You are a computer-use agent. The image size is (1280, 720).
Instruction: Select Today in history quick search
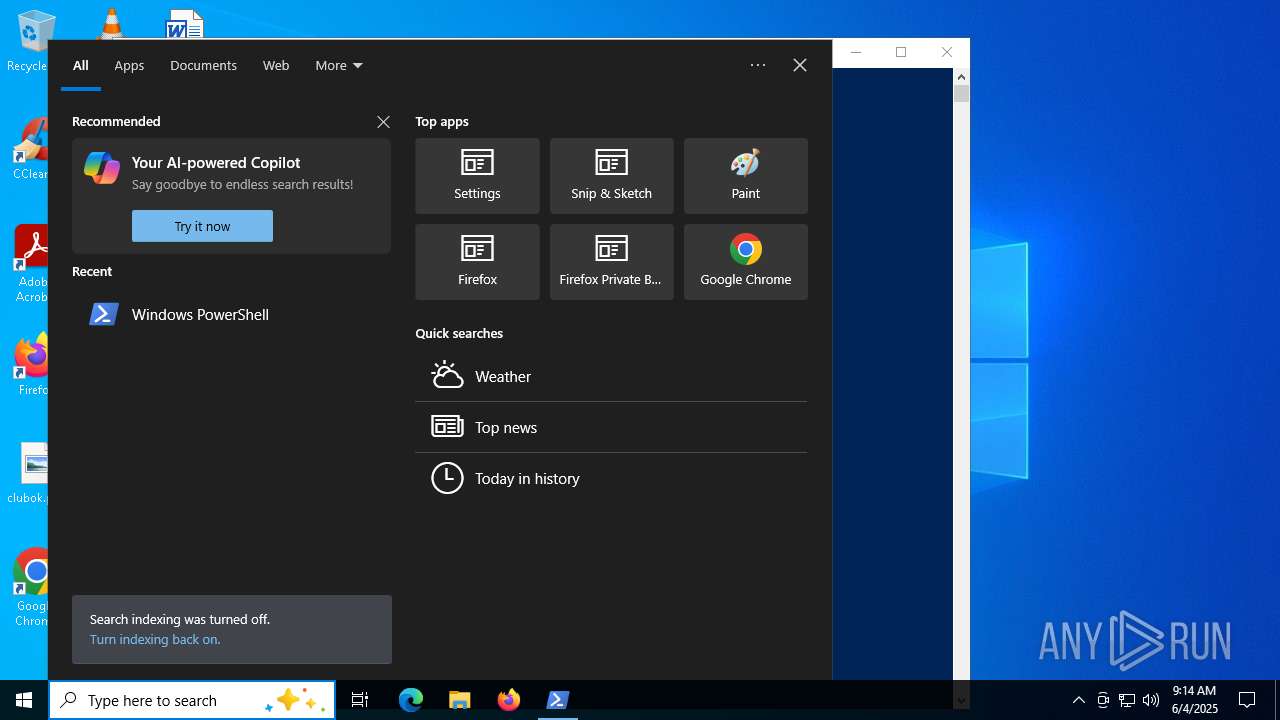coord(611,478)
